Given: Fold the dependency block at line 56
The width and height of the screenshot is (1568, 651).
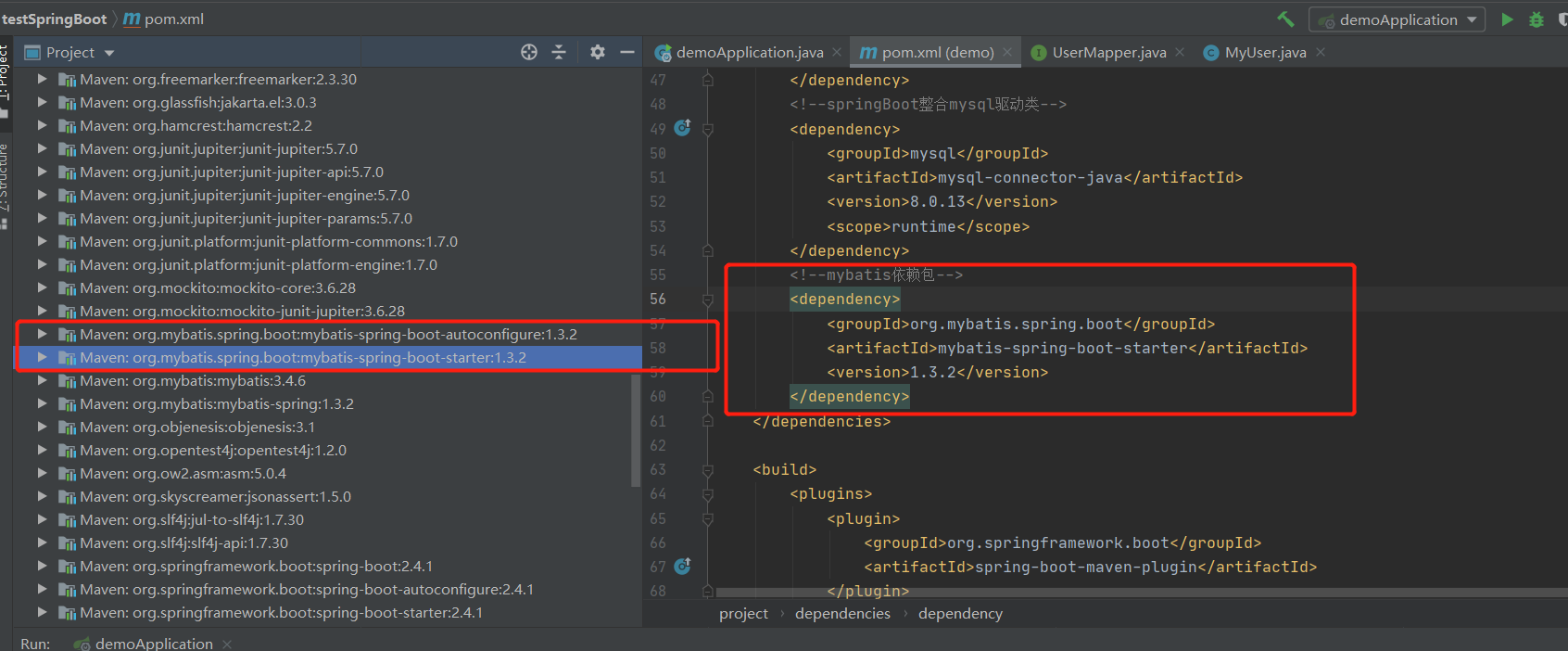Looking at the screenshot, I should pos(708,300).
